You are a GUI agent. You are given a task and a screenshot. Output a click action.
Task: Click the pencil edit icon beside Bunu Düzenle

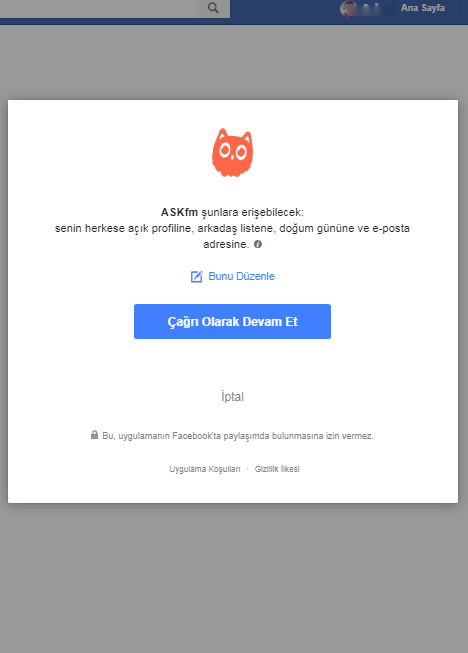click(197, 277)
